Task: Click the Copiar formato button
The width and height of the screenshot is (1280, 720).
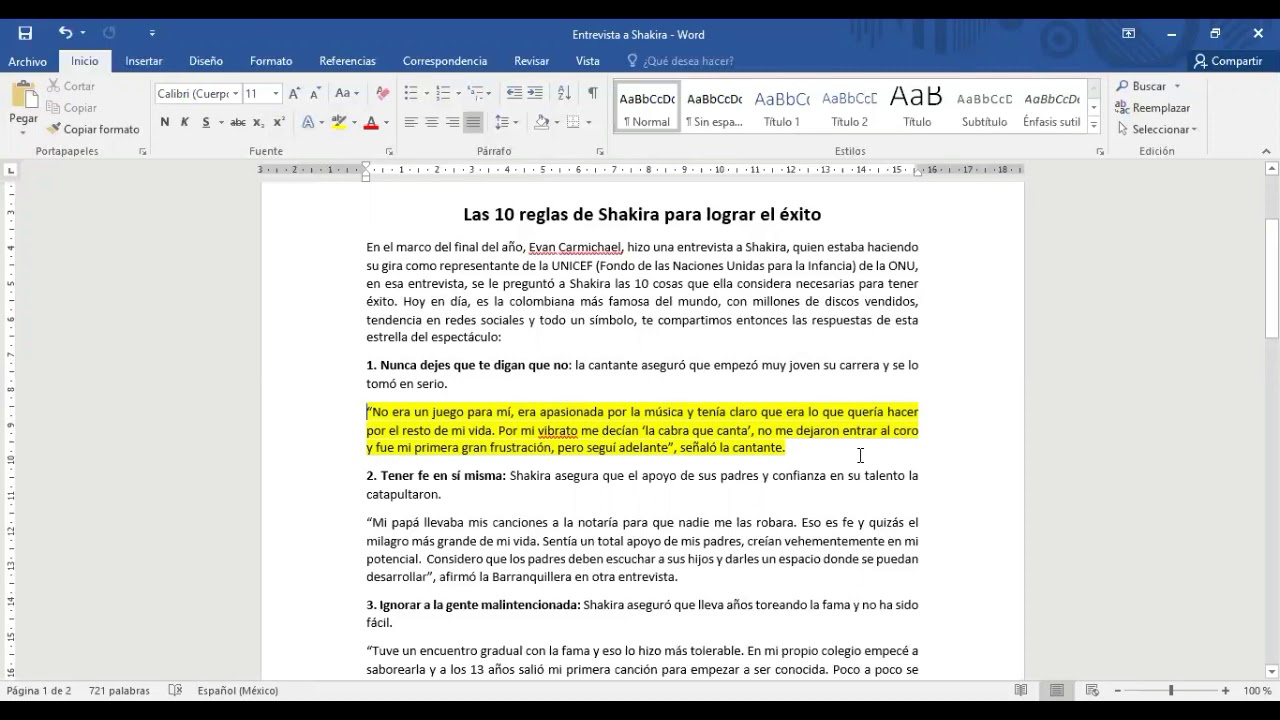Action: click(x=92, y=129)
